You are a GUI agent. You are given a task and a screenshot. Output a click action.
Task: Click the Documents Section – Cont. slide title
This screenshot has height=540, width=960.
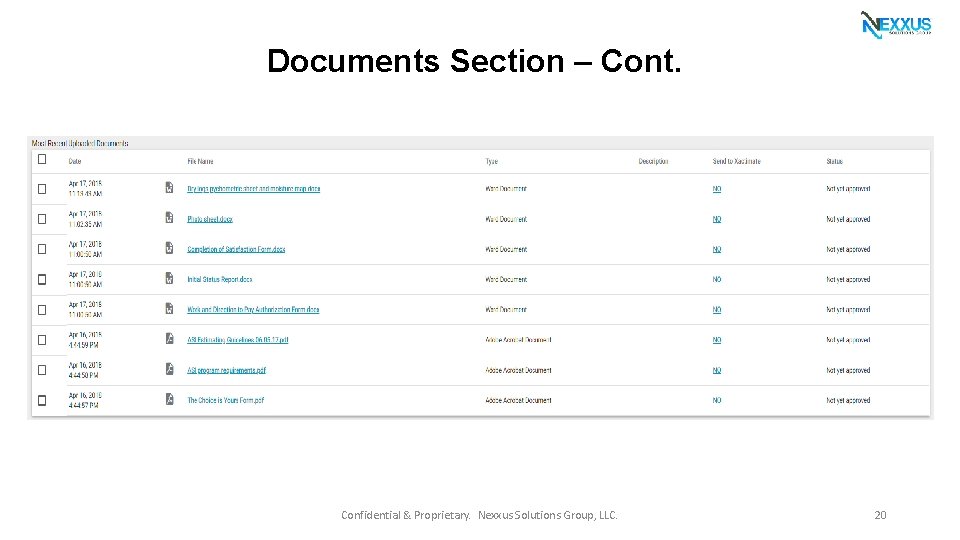(x=474, y=61)
